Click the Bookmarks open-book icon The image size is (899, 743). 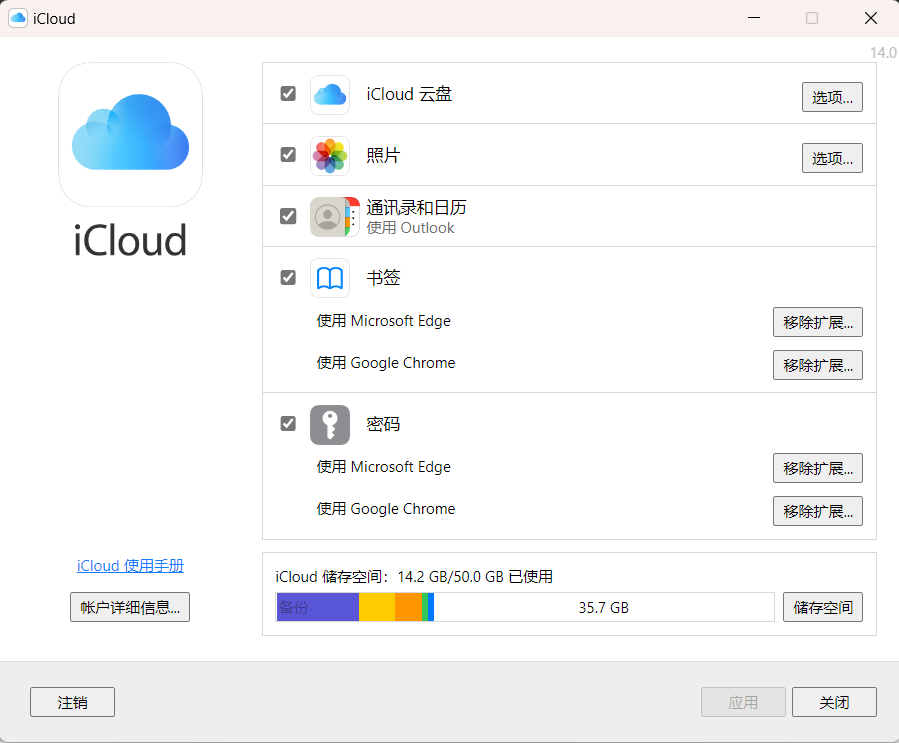330,278
